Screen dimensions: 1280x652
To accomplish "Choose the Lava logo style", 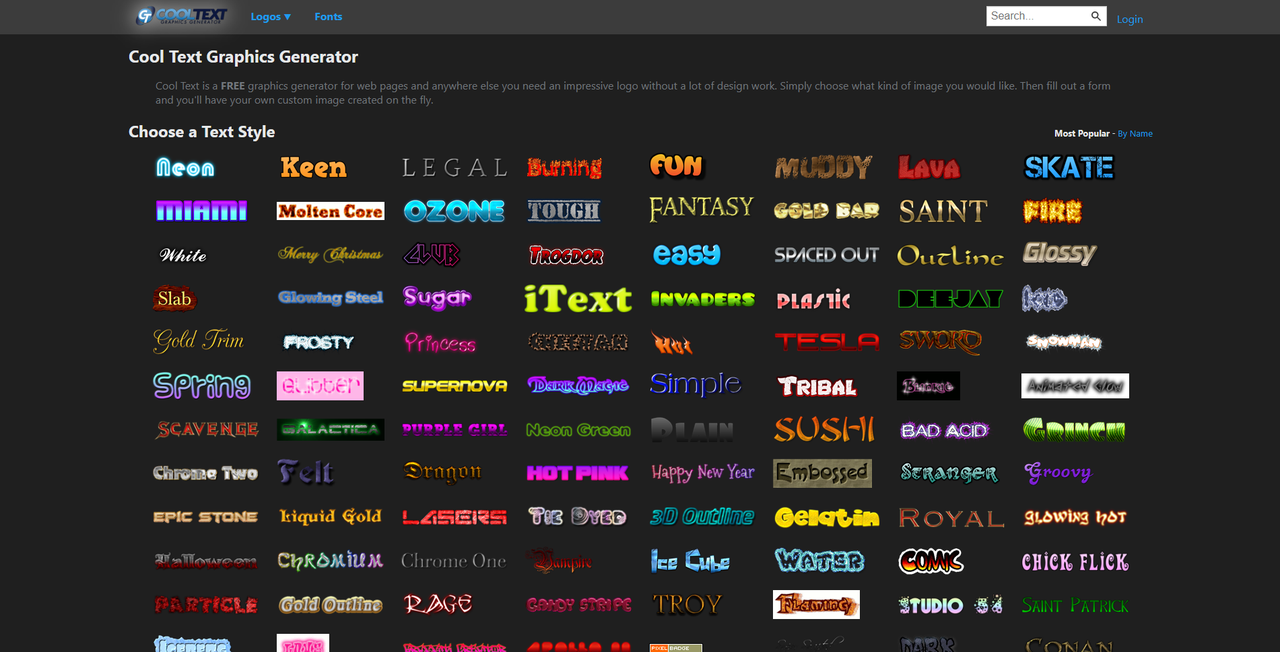I will [928, 167].
